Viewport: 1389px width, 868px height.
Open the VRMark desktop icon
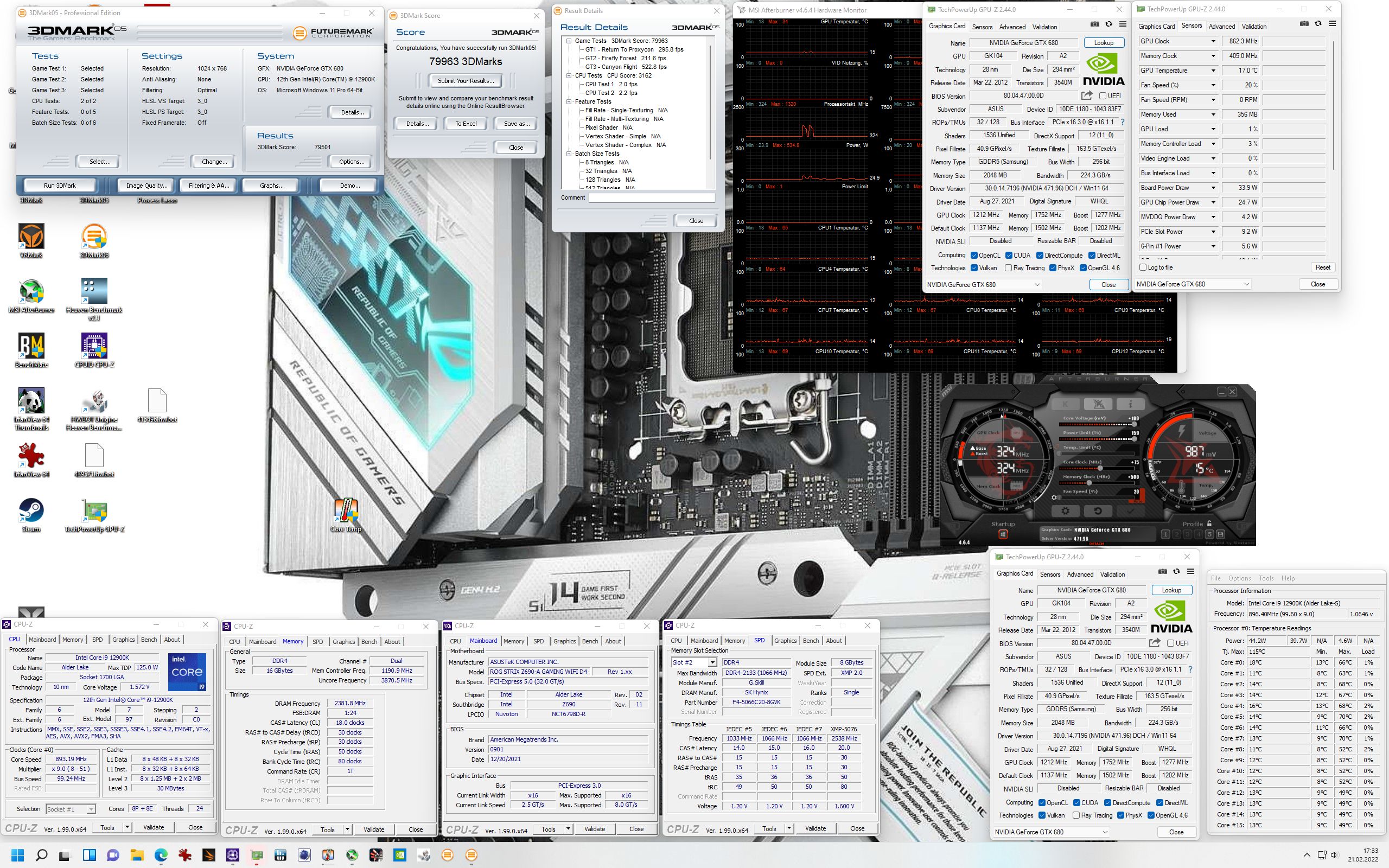[x=31, y=240]
